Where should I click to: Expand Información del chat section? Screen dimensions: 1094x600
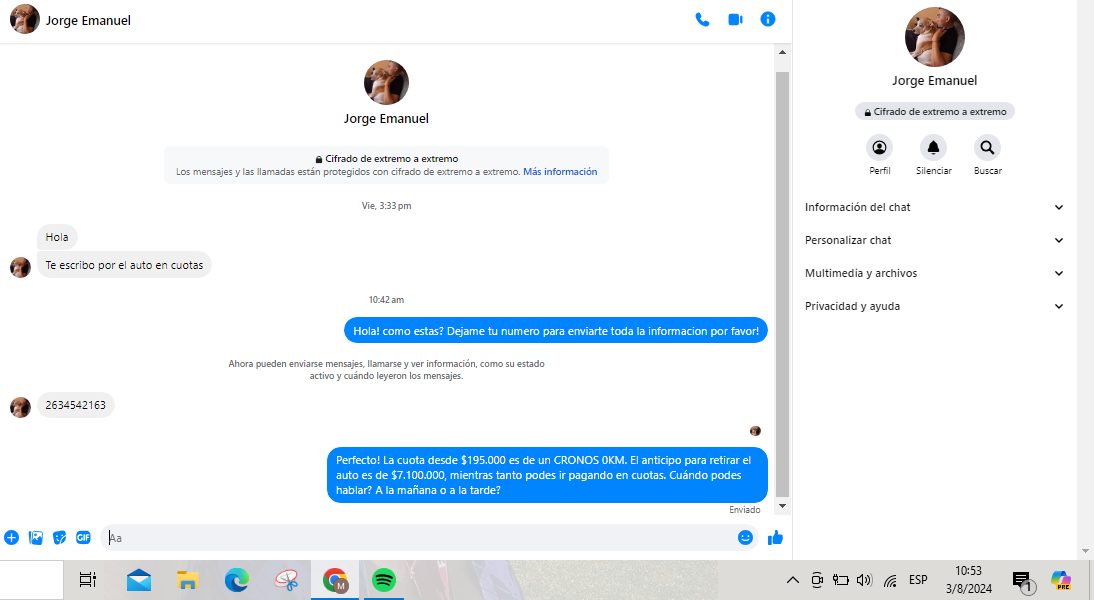click(x=934, y=207)
